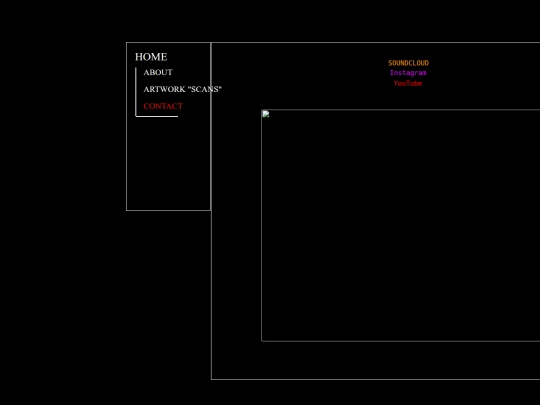Open the HOME navigation link
Screen dimensions: 540x405
(151, 57)
